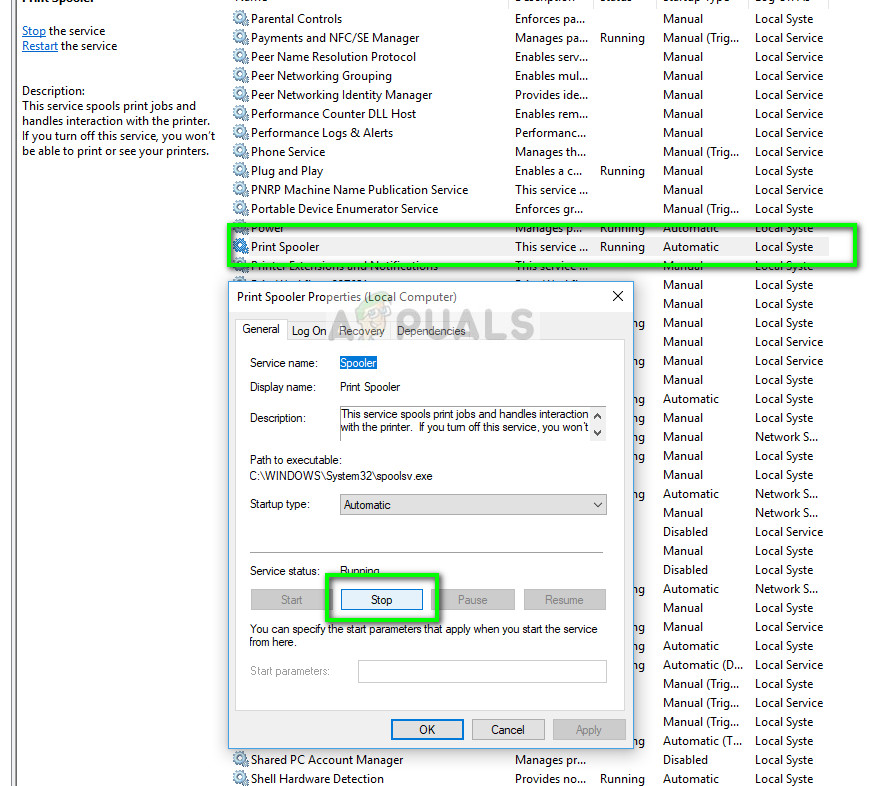Click Disabled startup type for Shared PC Account Manager
The height and width of the screenshot is (786, 883).
click(685, 760)
